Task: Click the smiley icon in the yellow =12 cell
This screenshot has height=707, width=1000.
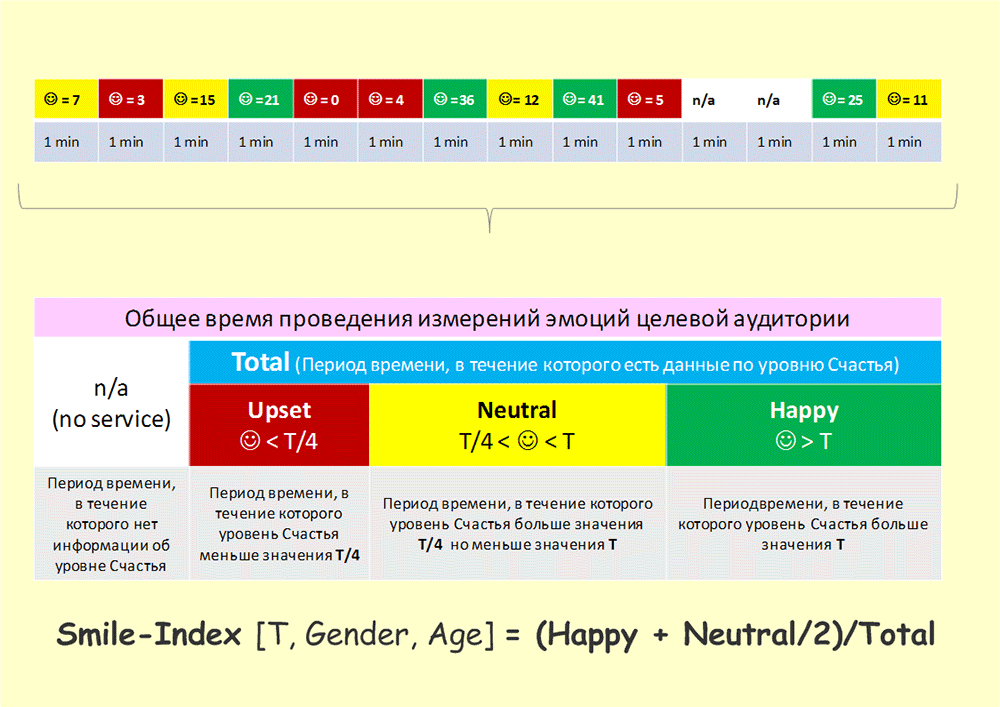Action: click(x=505, y=100)
